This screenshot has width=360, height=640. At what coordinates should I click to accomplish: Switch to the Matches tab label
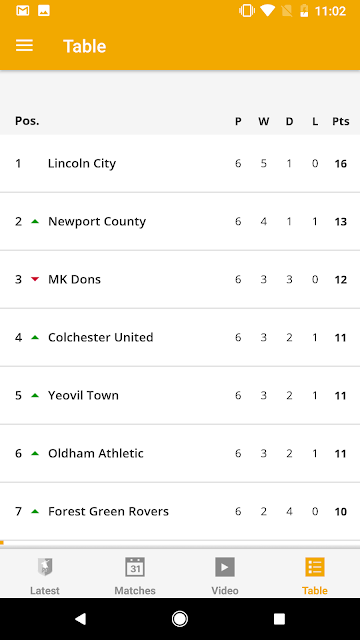click(x=135, y=590)
